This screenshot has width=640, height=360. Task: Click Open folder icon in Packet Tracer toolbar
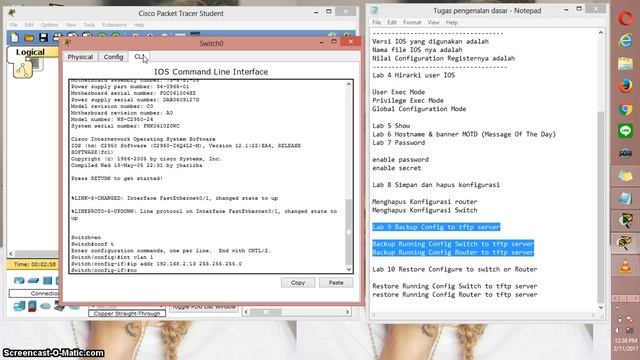pyautogui.click(x=29, y=38)
